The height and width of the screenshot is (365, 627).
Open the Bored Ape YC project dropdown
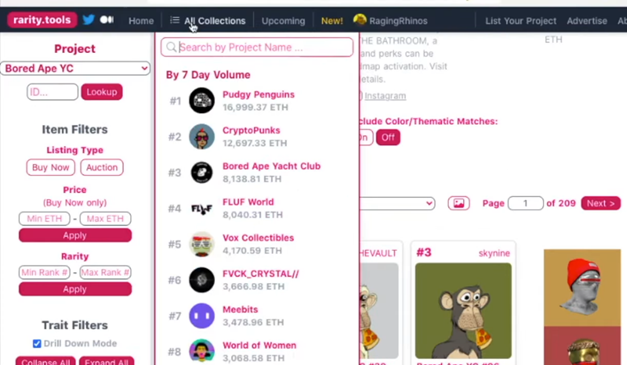pyautogui.click(x=75, y=68)
